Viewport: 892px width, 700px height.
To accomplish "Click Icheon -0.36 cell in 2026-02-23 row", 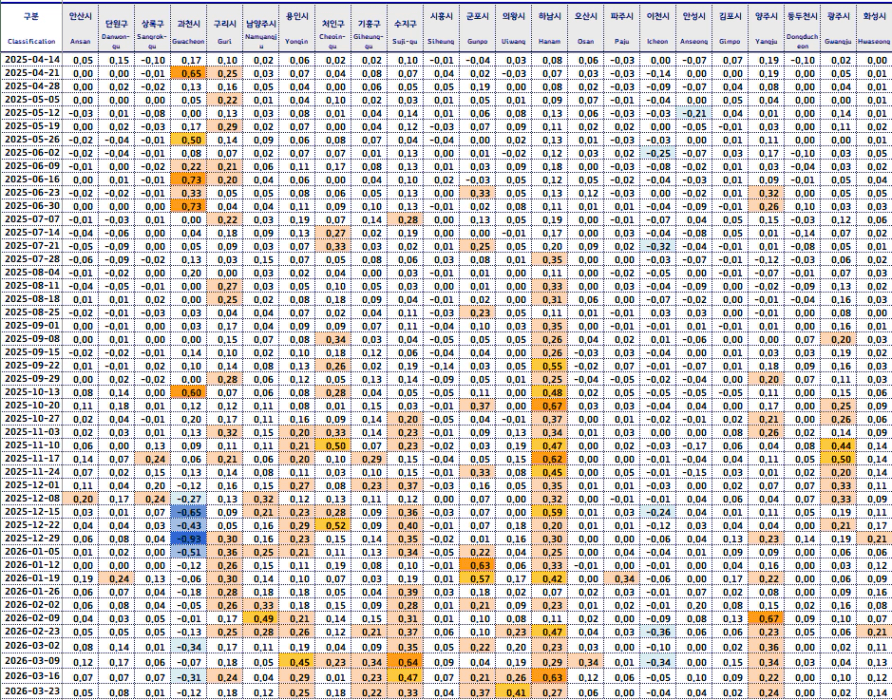I will (658, 632).
